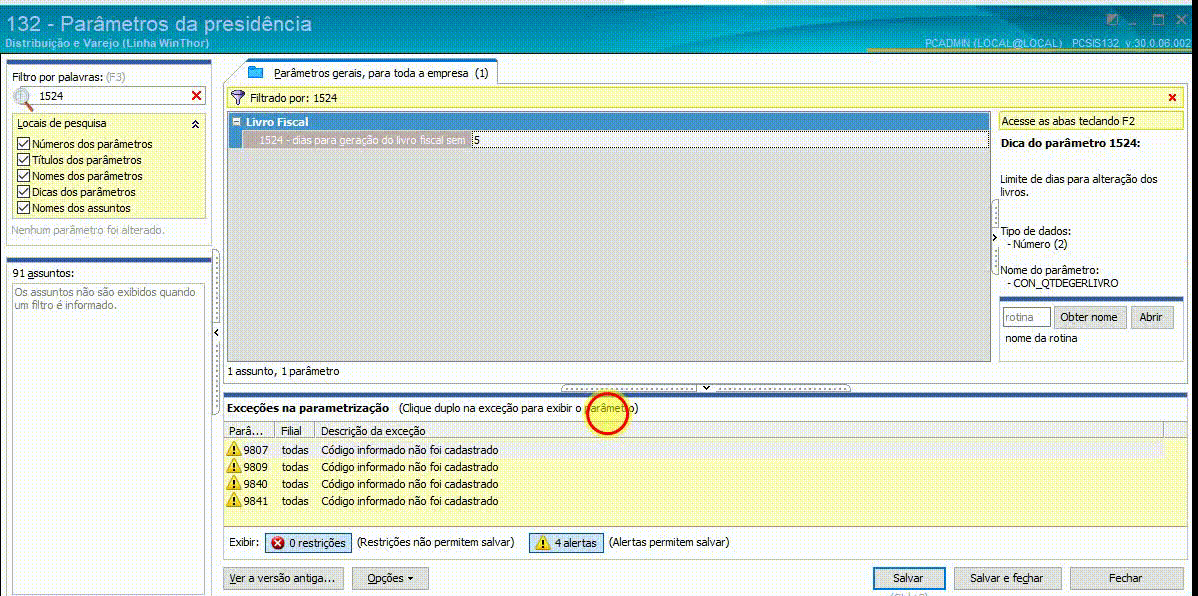1198x596 pixels.
Task: Click the warning icon for exception 9809
Action: (234, 466)
